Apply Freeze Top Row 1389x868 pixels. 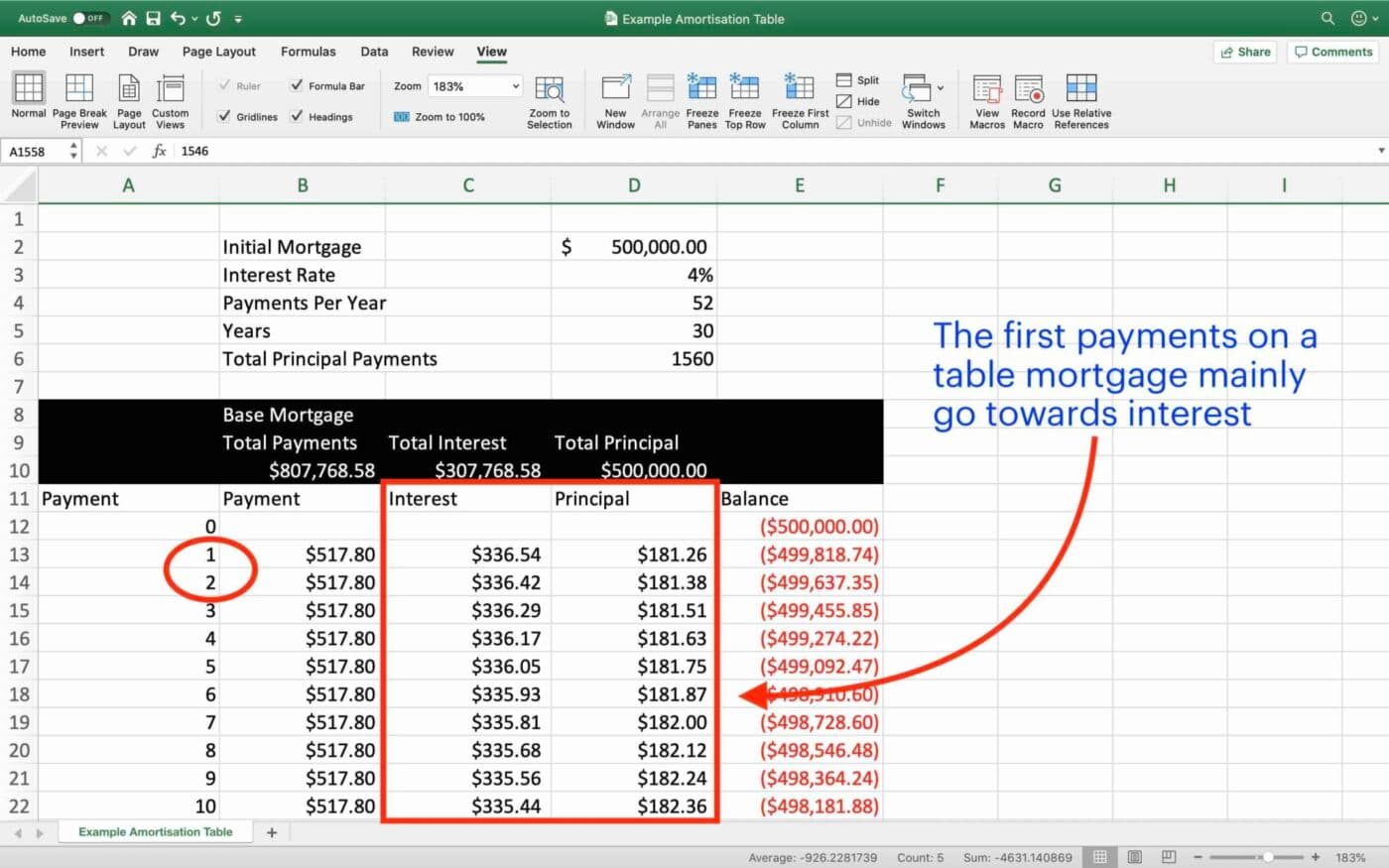coord(745,99)
